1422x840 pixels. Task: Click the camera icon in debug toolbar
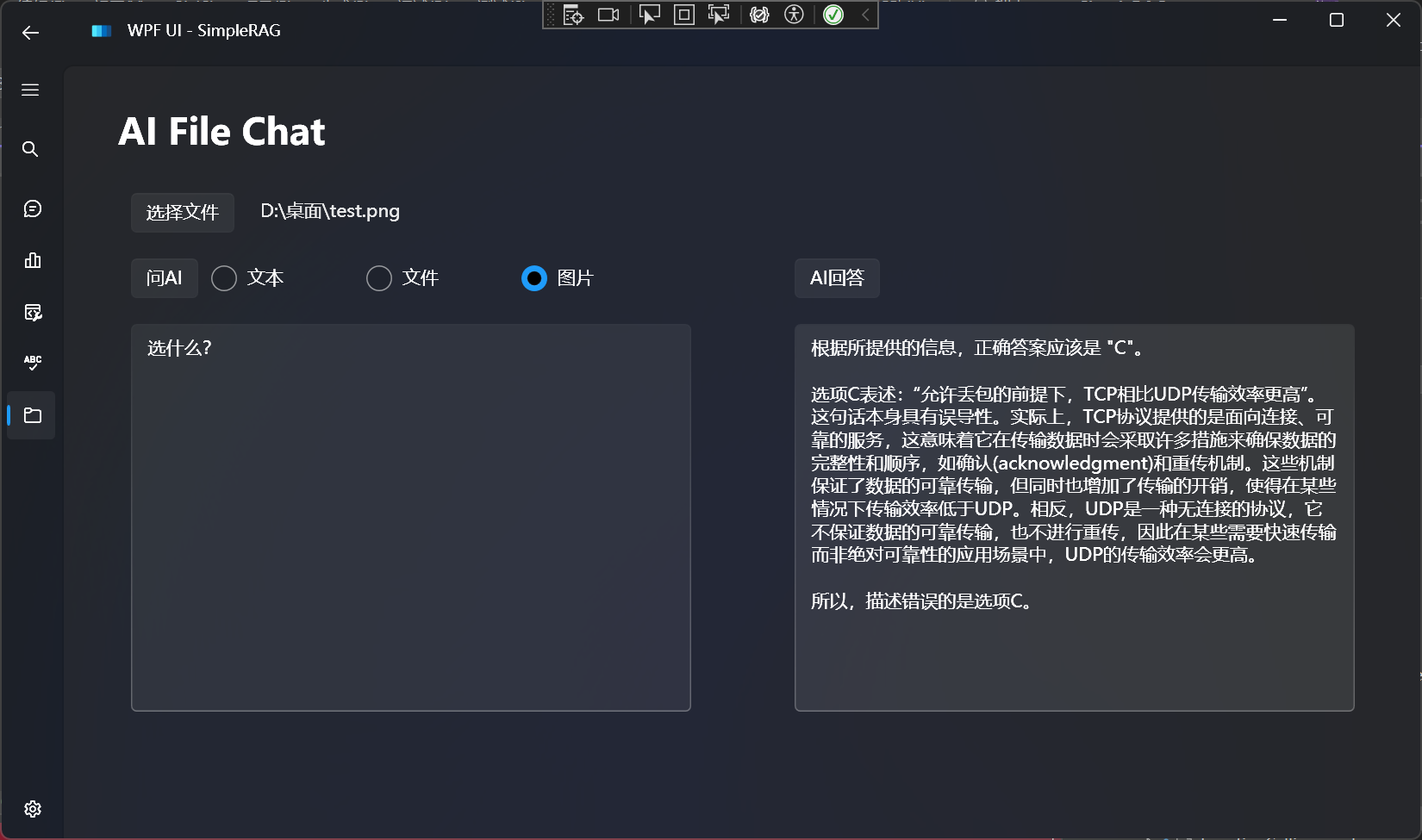tap(608, 15)
